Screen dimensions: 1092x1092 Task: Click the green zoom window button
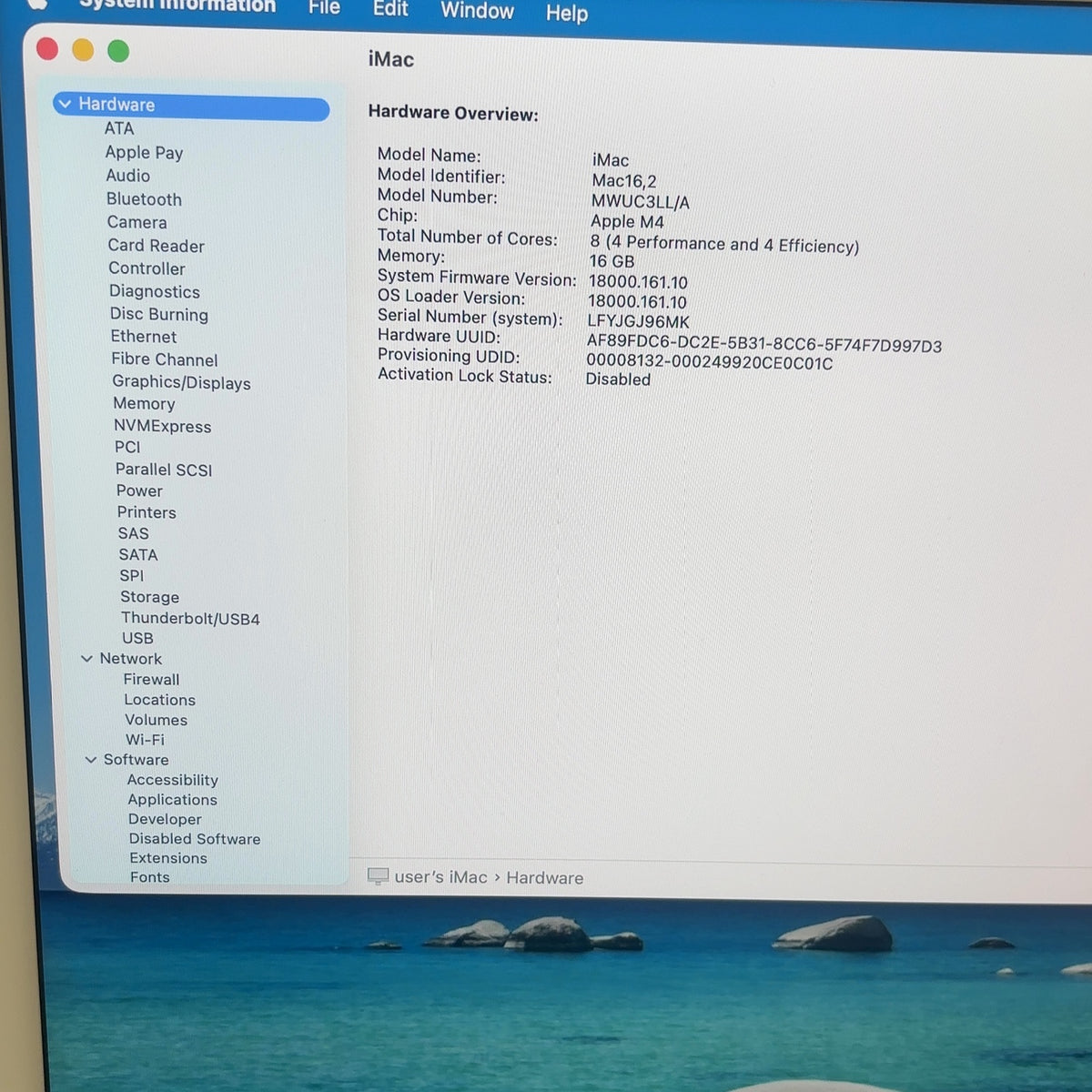pyautogui.click(x=118, y=51)
